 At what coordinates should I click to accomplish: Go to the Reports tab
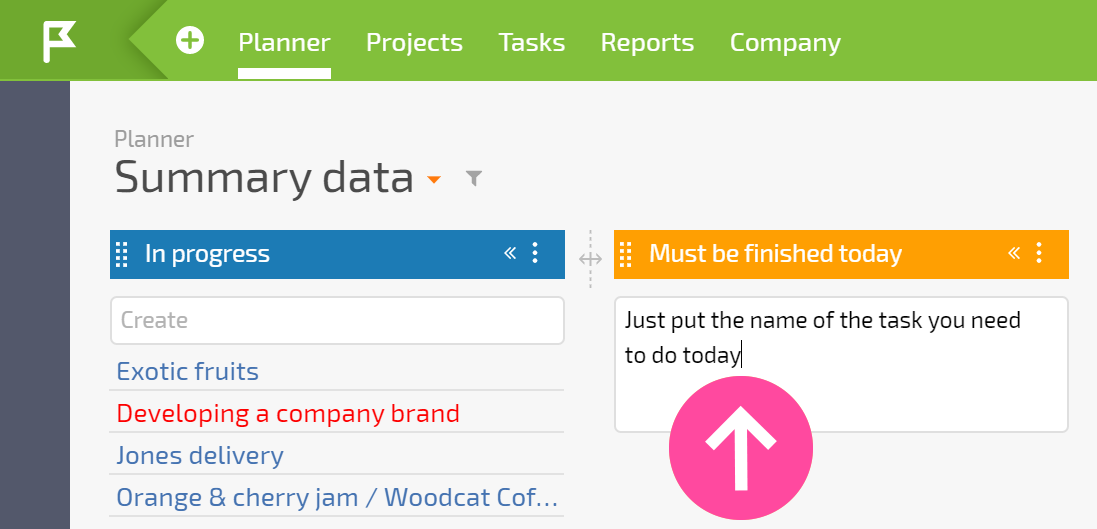tap(647, 43)
